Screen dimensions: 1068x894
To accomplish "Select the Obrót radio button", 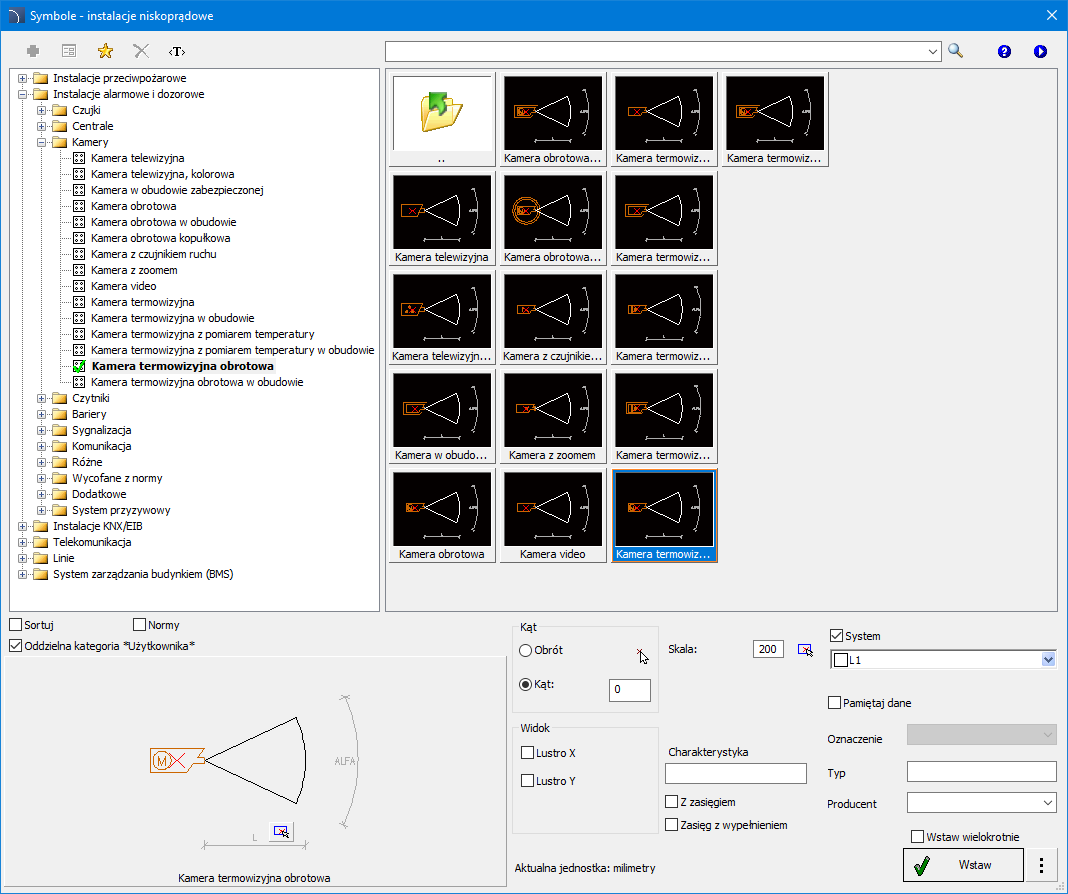I will pyautogui.click(x=526, y=650).
